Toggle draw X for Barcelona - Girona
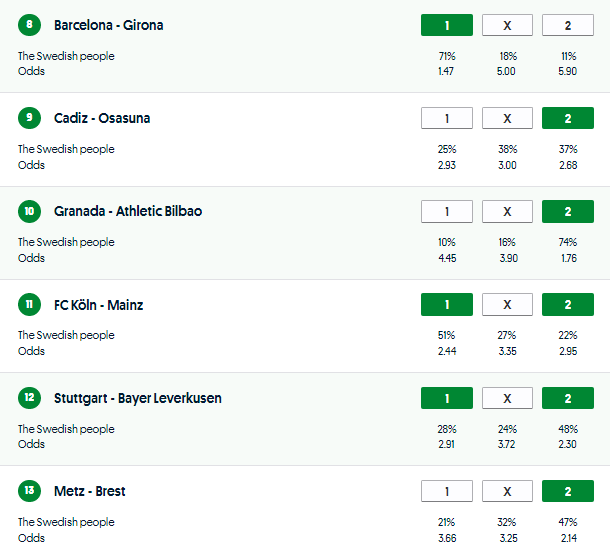 pyautogui.click(x=507, y=25)
